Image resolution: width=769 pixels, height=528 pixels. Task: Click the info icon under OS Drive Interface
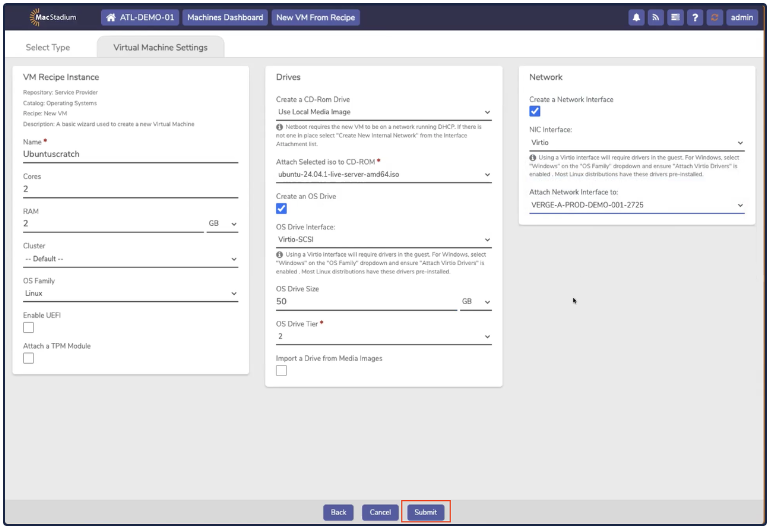(280, 255)
